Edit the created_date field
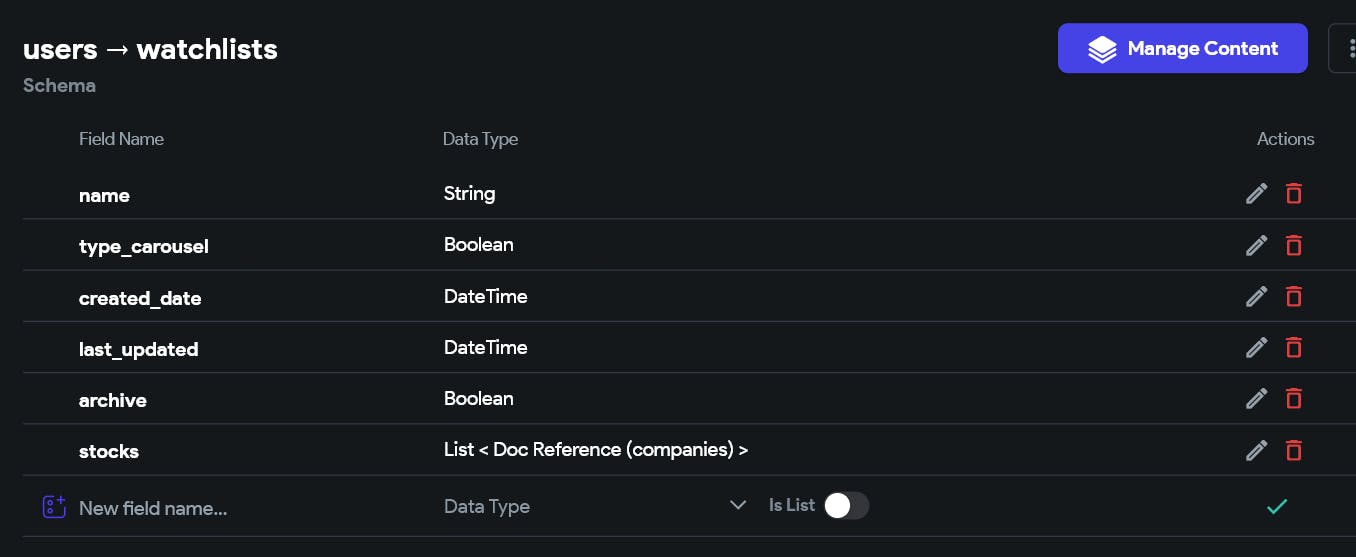 pyautogui.click(x=1257, y=296)
